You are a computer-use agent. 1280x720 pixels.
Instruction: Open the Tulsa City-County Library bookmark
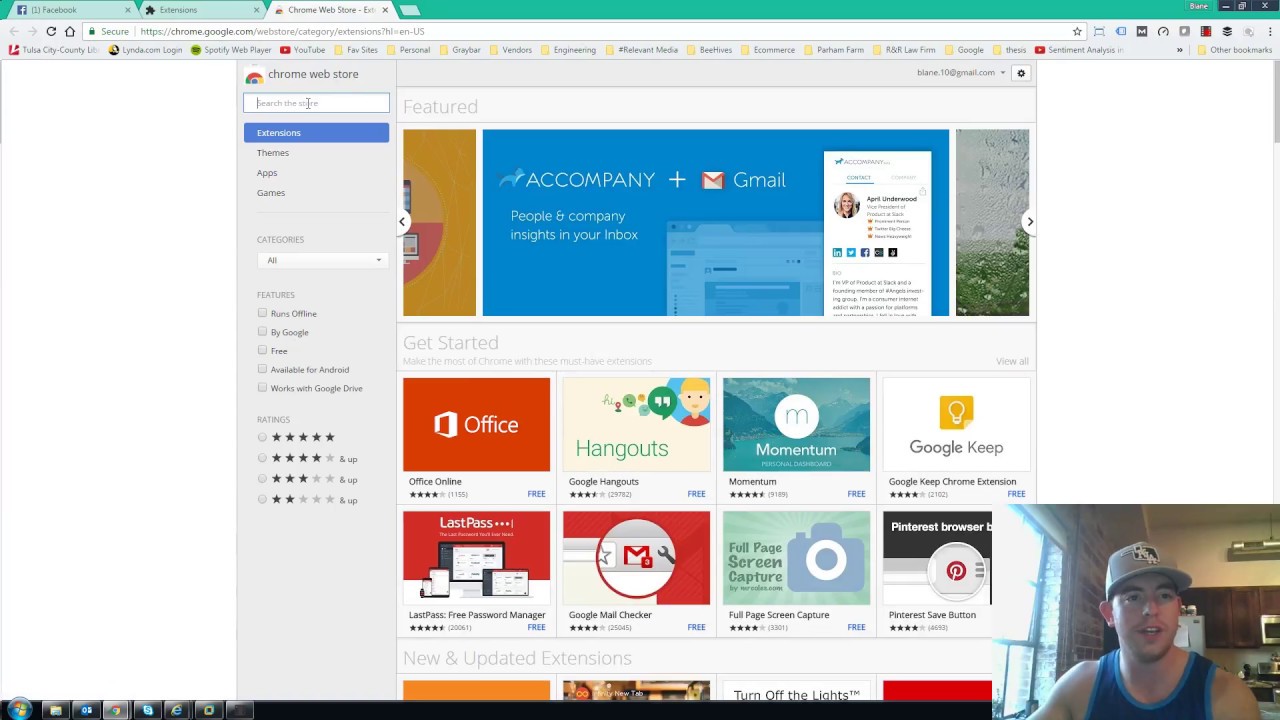click(x=55, y=50)
